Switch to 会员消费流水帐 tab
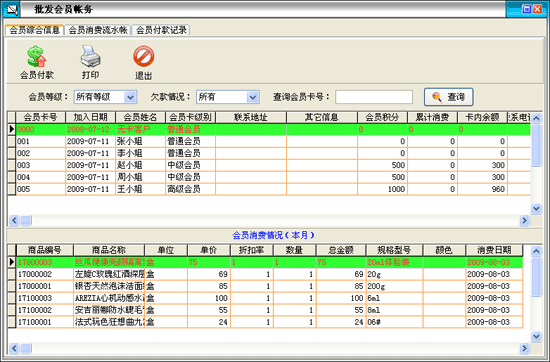Viewport: 550px width, 362px height. pos(98,30)
